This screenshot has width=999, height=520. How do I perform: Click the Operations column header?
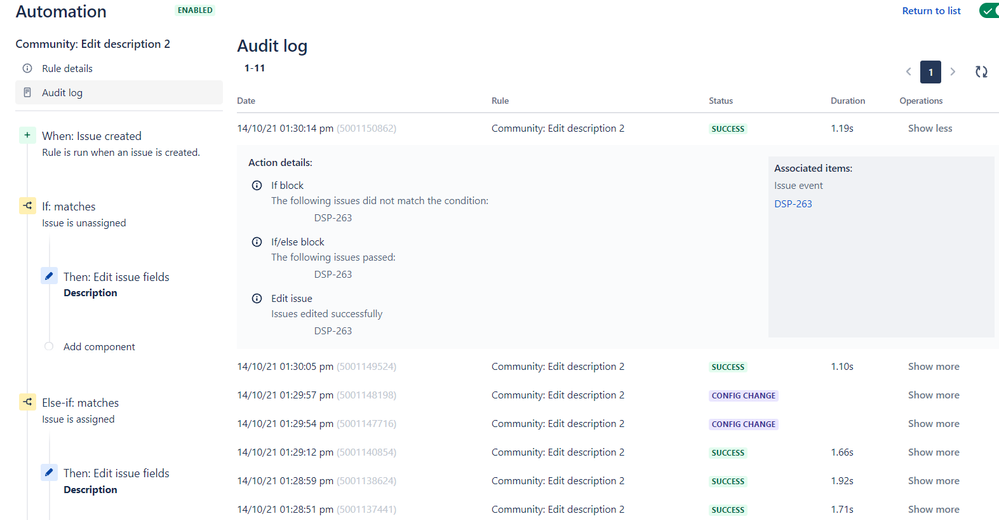(921, 101)
